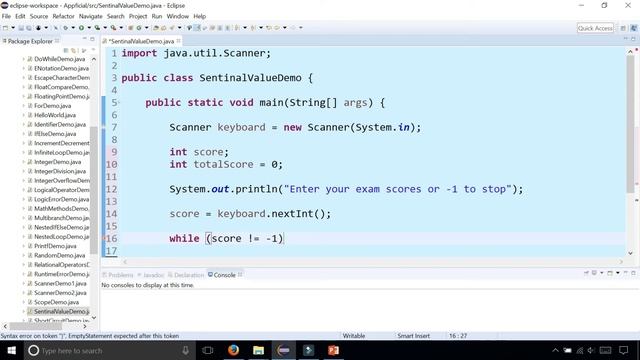Open Firefox from the taskbar
The height and width of the screenshot is (360, 640).
pyautogui.click(x=233, y=350)
